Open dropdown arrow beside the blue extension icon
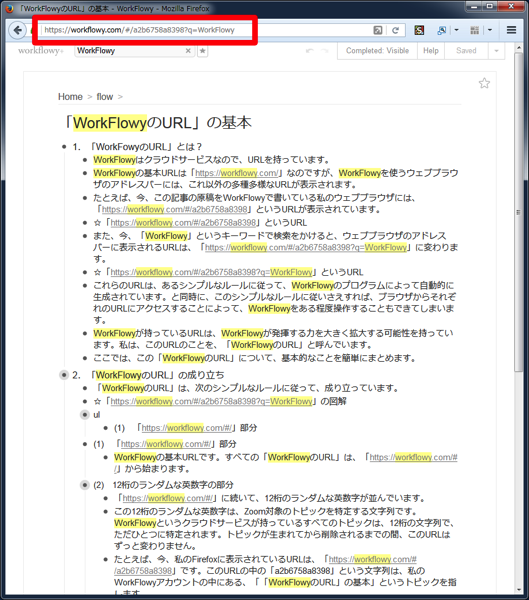The image size is (529, 600). (456, 30)
